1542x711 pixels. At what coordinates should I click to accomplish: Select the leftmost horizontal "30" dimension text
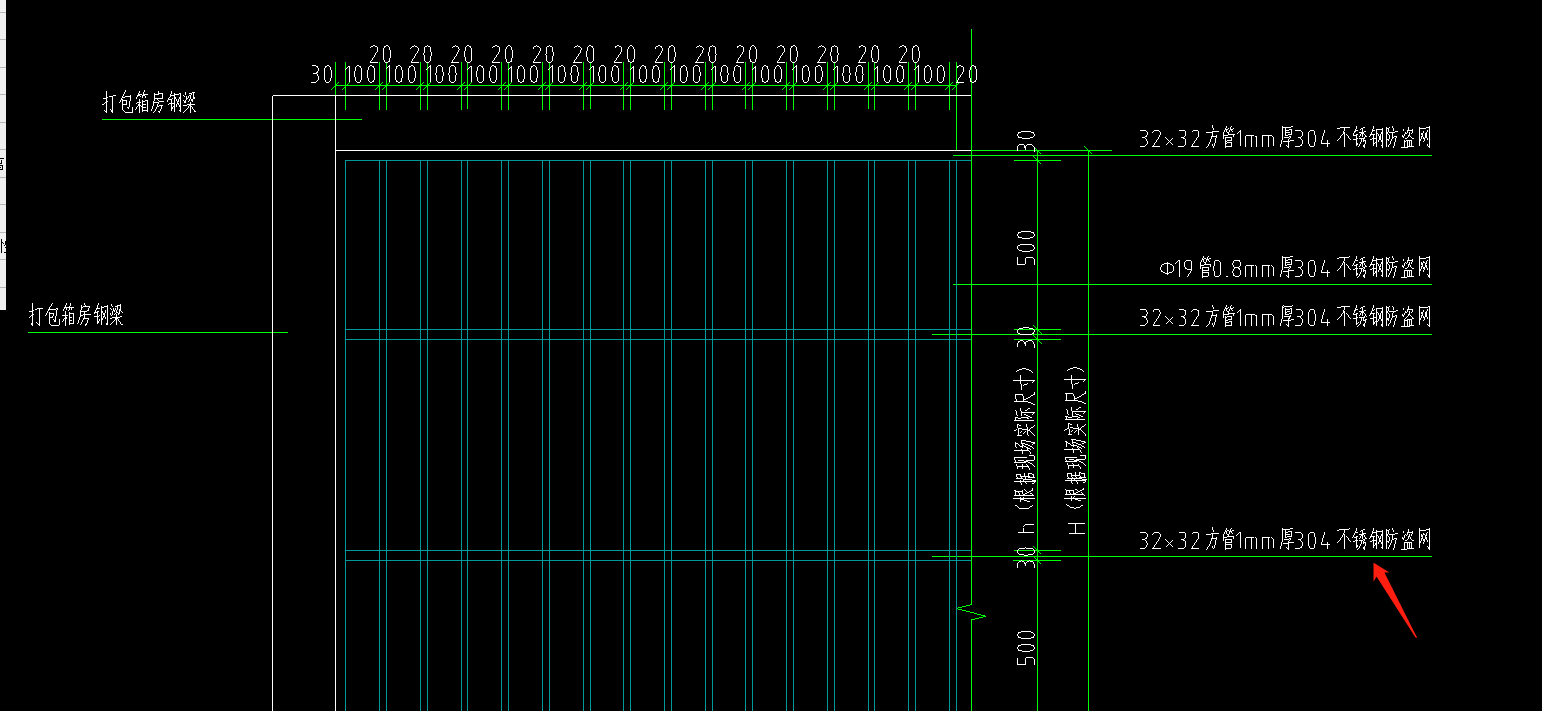[321, 74]
